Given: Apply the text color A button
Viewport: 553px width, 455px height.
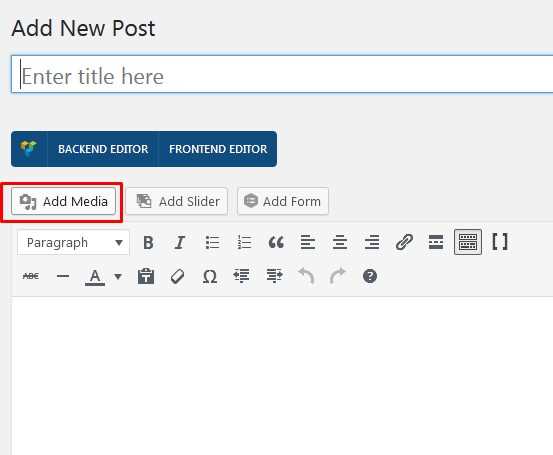Looking at the screenshot, I should coord(95,277).
